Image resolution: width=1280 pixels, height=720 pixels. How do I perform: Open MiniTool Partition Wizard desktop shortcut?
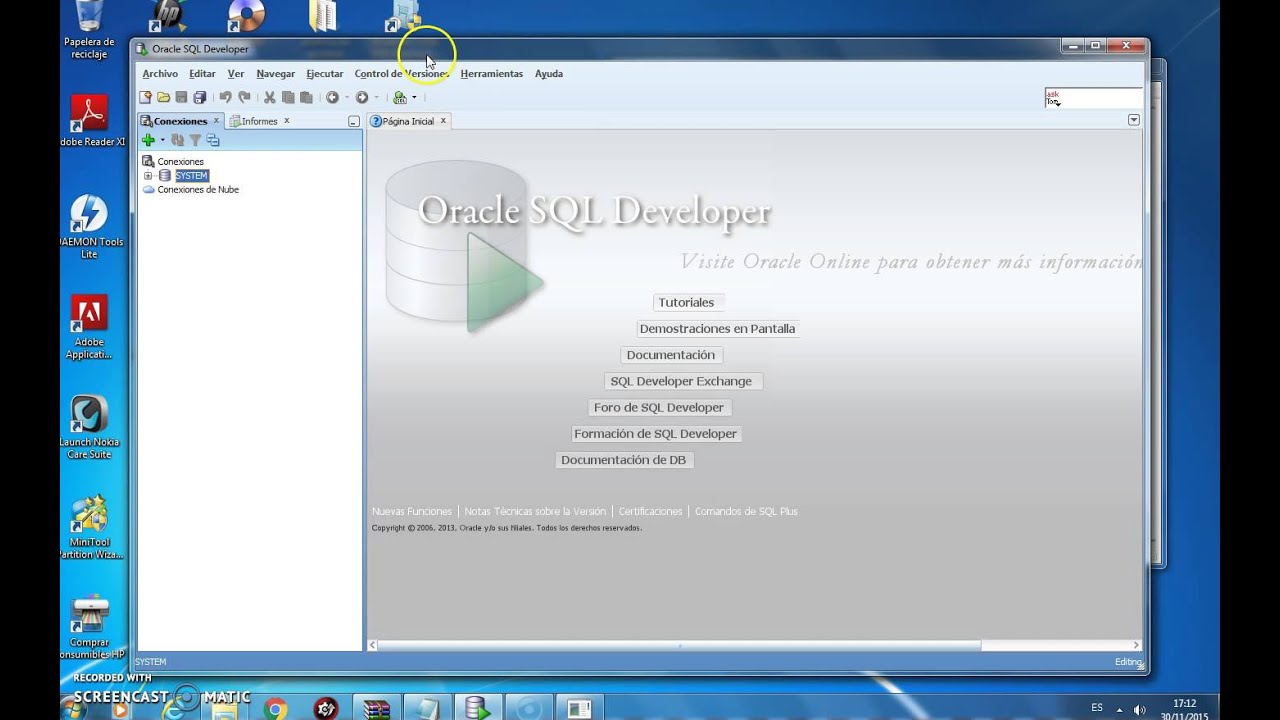(89, 527)
